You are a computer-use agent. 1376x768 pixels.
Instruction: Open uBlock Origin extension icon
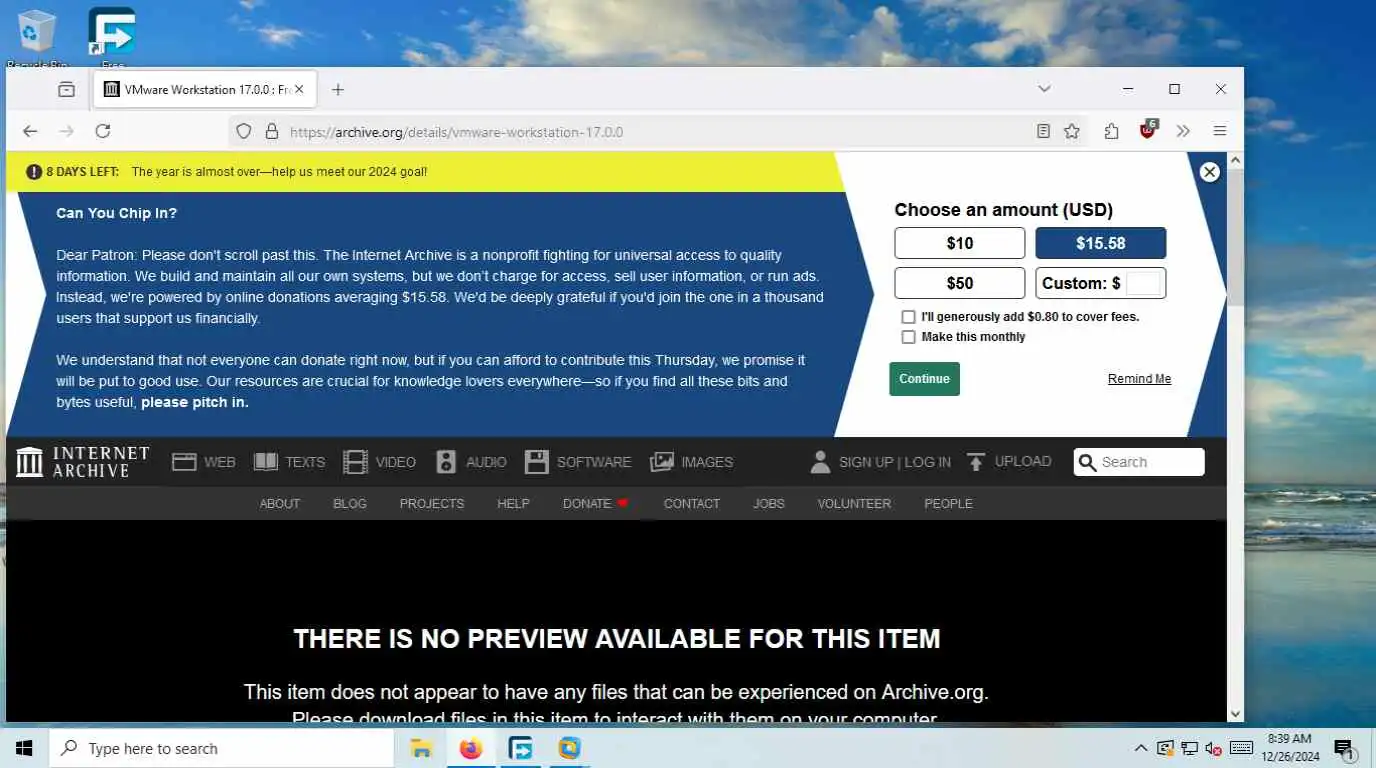pyautogui.click(x=1148, y=130)
